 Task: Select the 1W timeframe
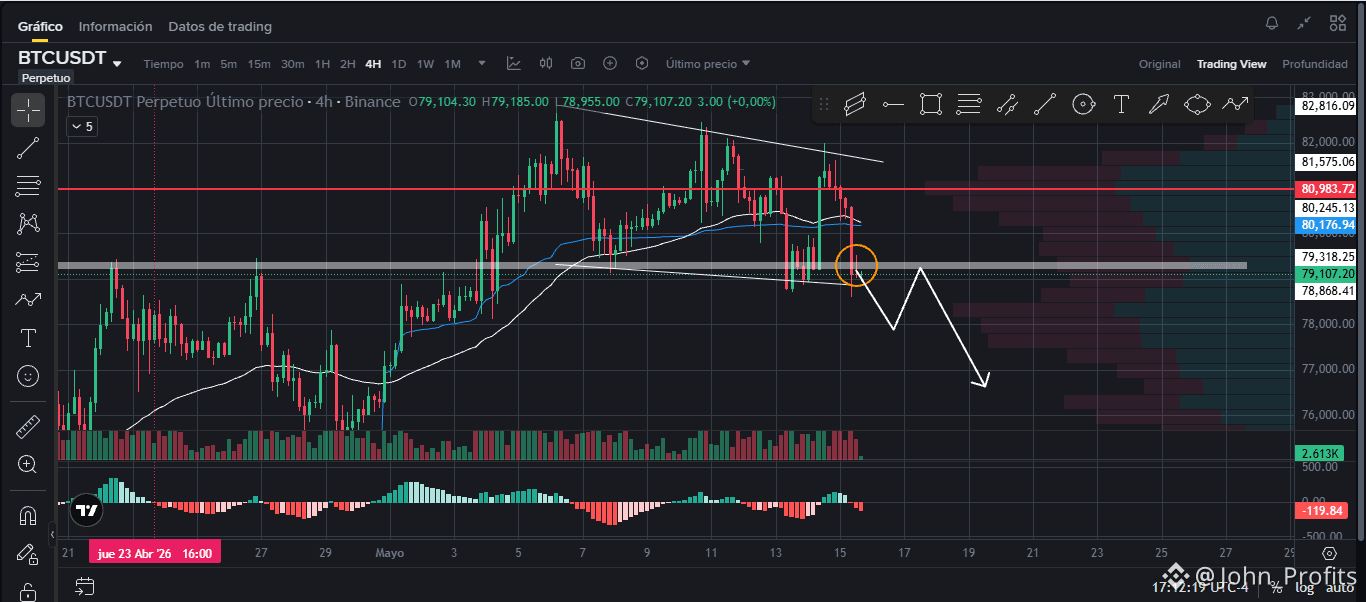pos(425,64)
